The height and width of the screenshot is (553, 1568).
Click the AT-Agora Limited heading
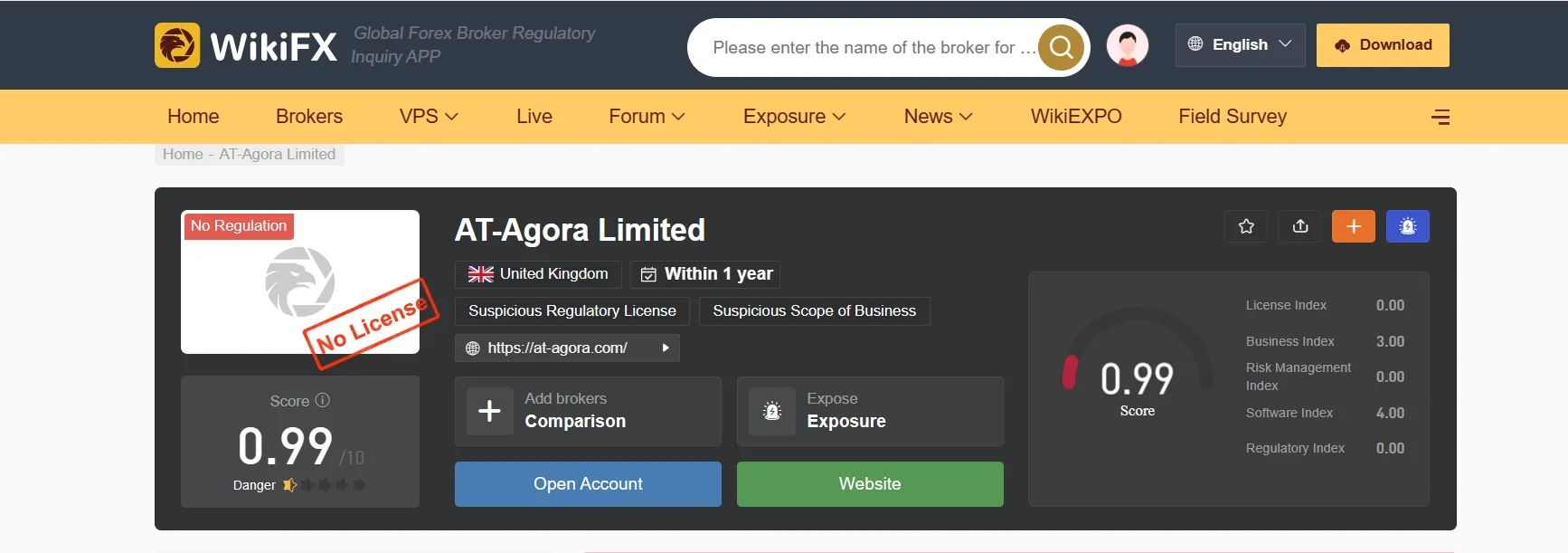tap(580, 230)
